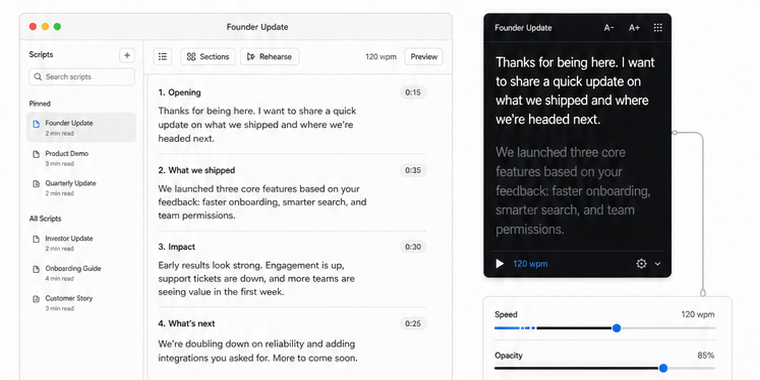Click the dimmed upcoming paragraph in teleprompter
The height and width of the screenshot is (380, 760).
(x=572, y=190)
